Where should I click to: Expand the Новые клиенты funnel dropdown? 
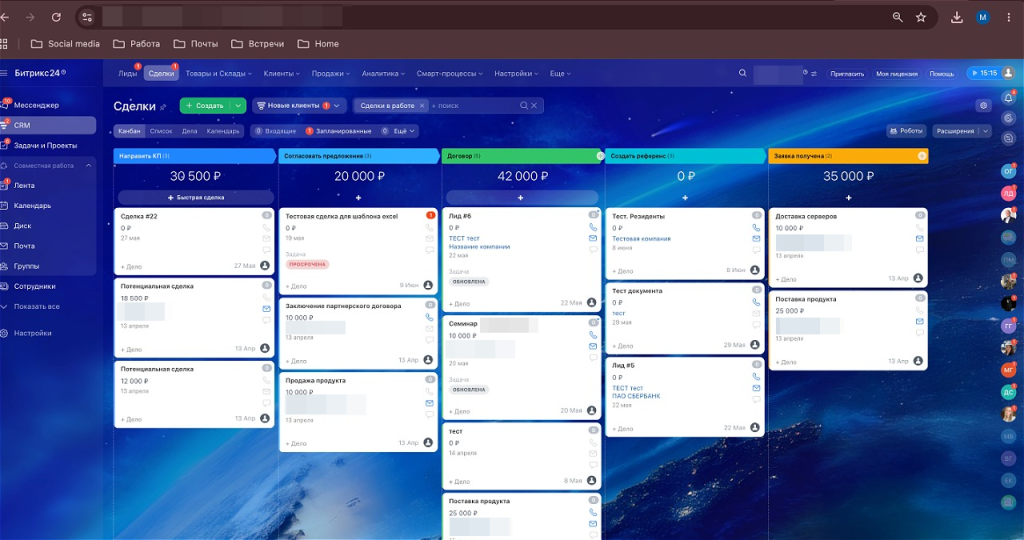[337, 105]
